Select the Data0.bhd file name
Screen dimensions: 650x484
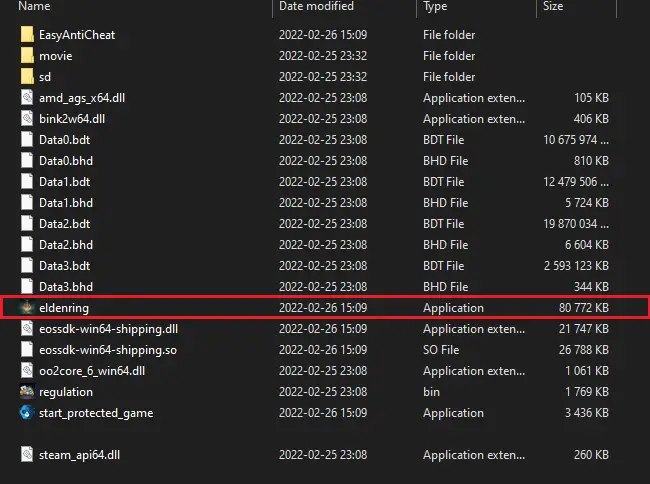66,161
